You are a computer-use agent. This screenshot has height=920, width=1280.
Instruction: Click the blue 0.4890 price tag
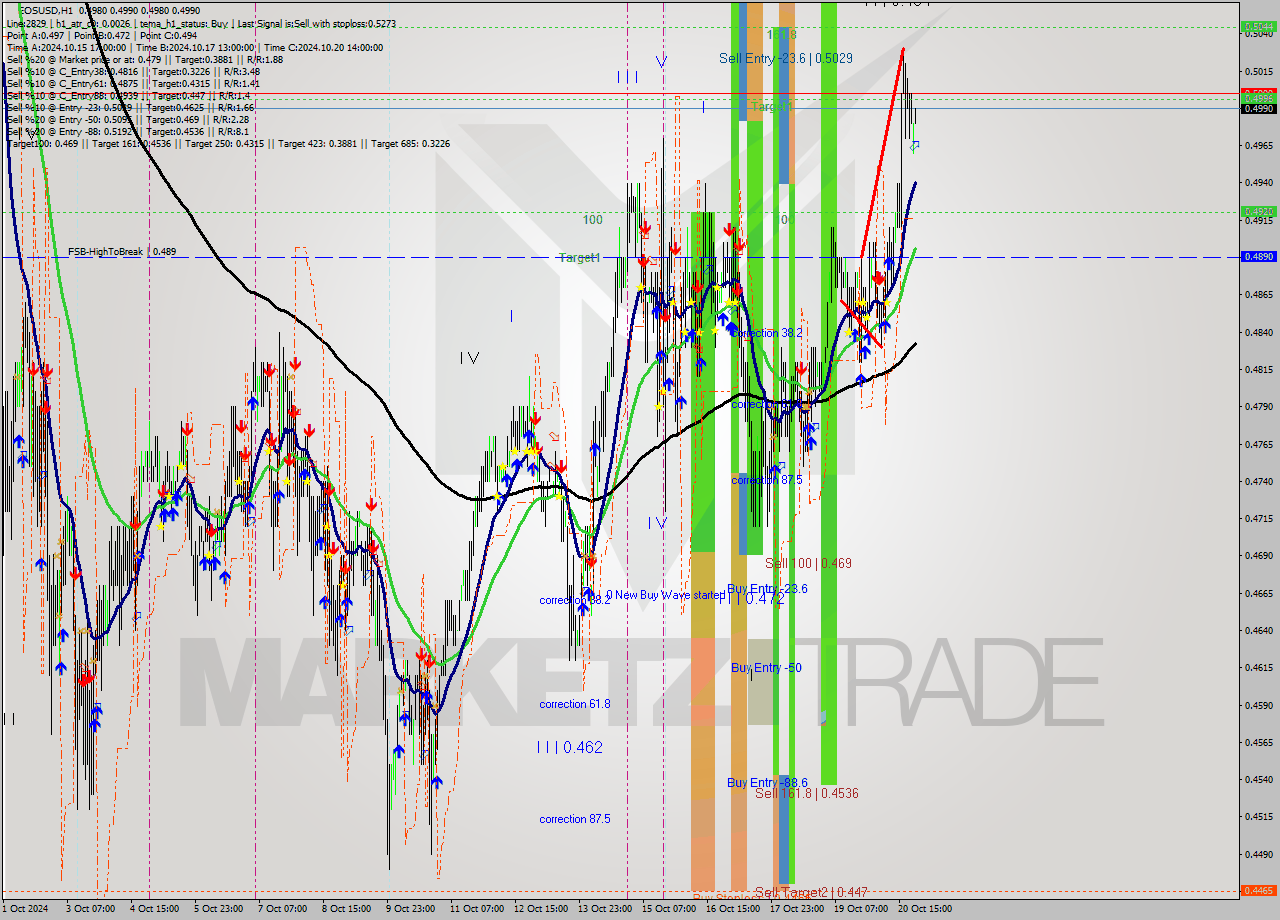pyautogui.click(x=1257, y=257)
